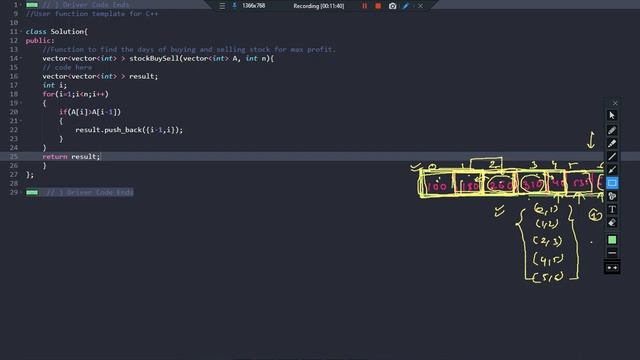Image resolution: width=640 pixels, height=360 pixels.
Task: Click the 'vector<vector<int> > result;' line
Action: point(100,76)
